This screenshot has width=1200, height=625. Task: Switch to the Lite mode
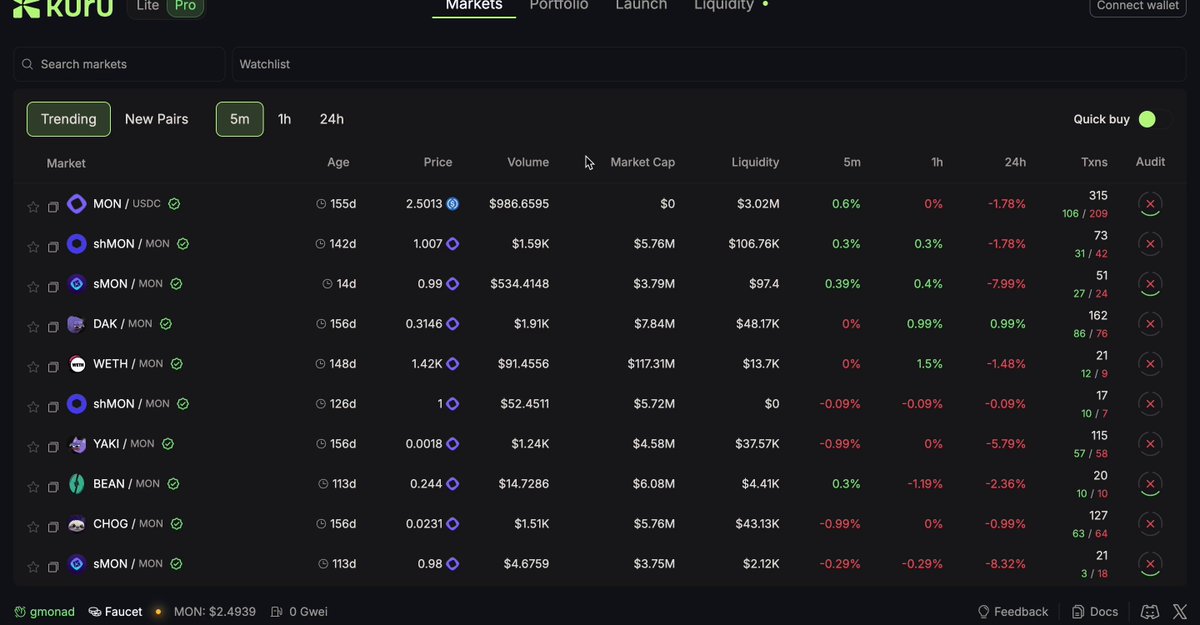148,6
